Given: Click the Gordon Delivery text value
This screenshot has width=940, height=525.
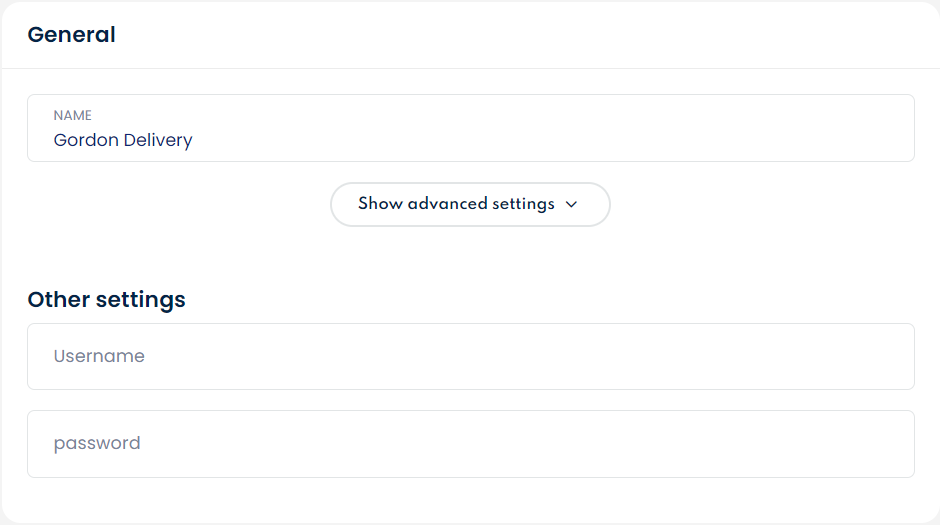Looking at the screenshot, I should (x=123, y=140).
